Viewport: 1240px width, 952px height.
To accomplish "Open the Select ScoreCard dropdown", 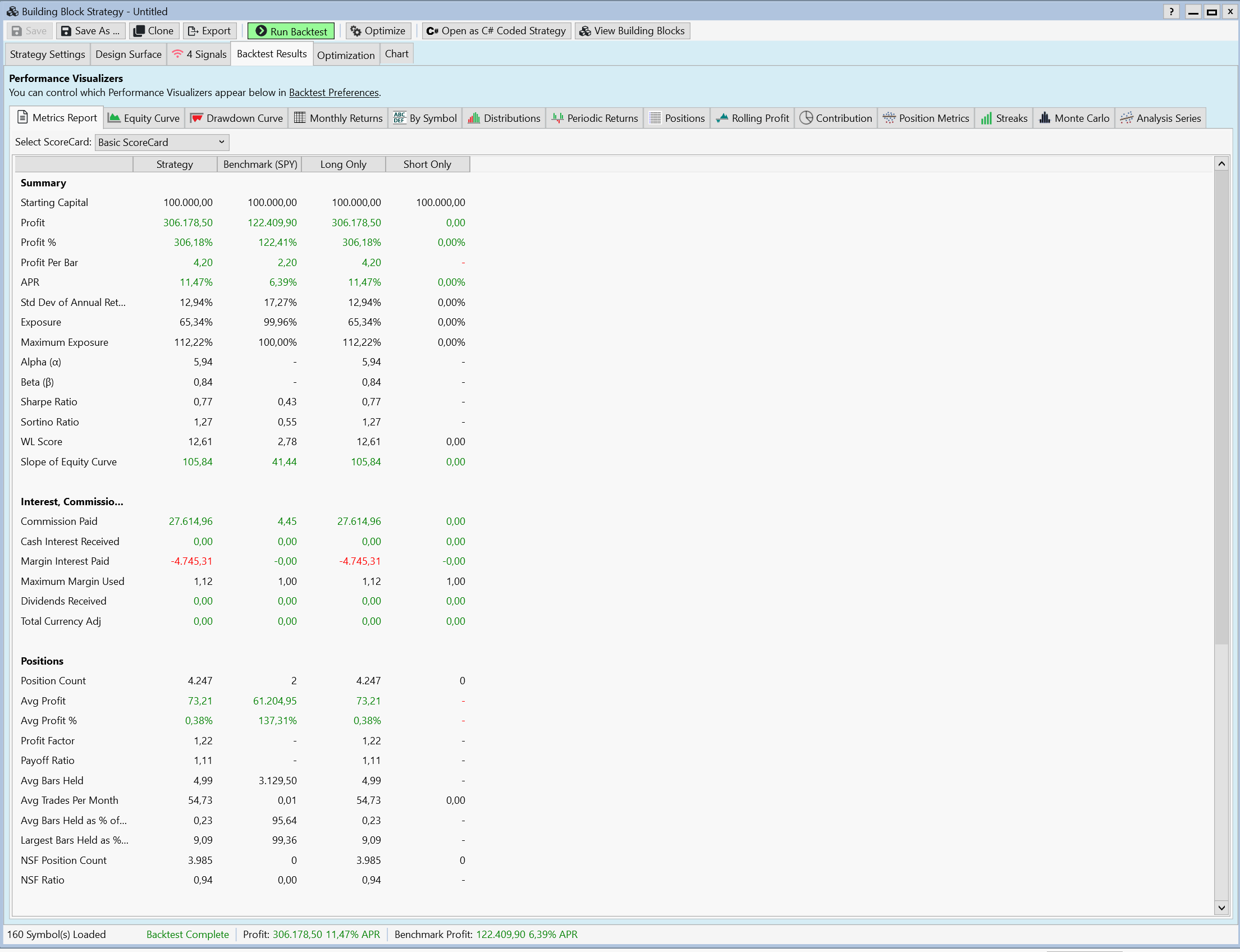I will click(x=162, y=142).
